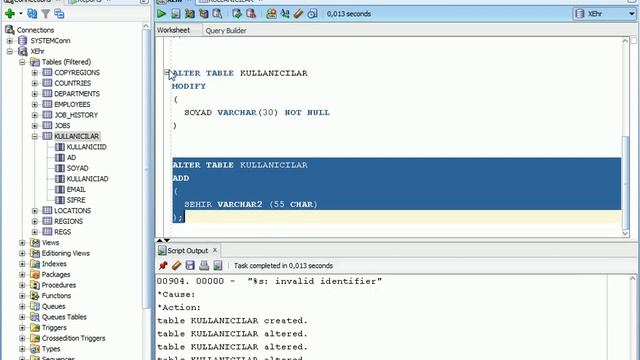Select the AD column
This screenshot has height=360, width=640.
(71, 158)
